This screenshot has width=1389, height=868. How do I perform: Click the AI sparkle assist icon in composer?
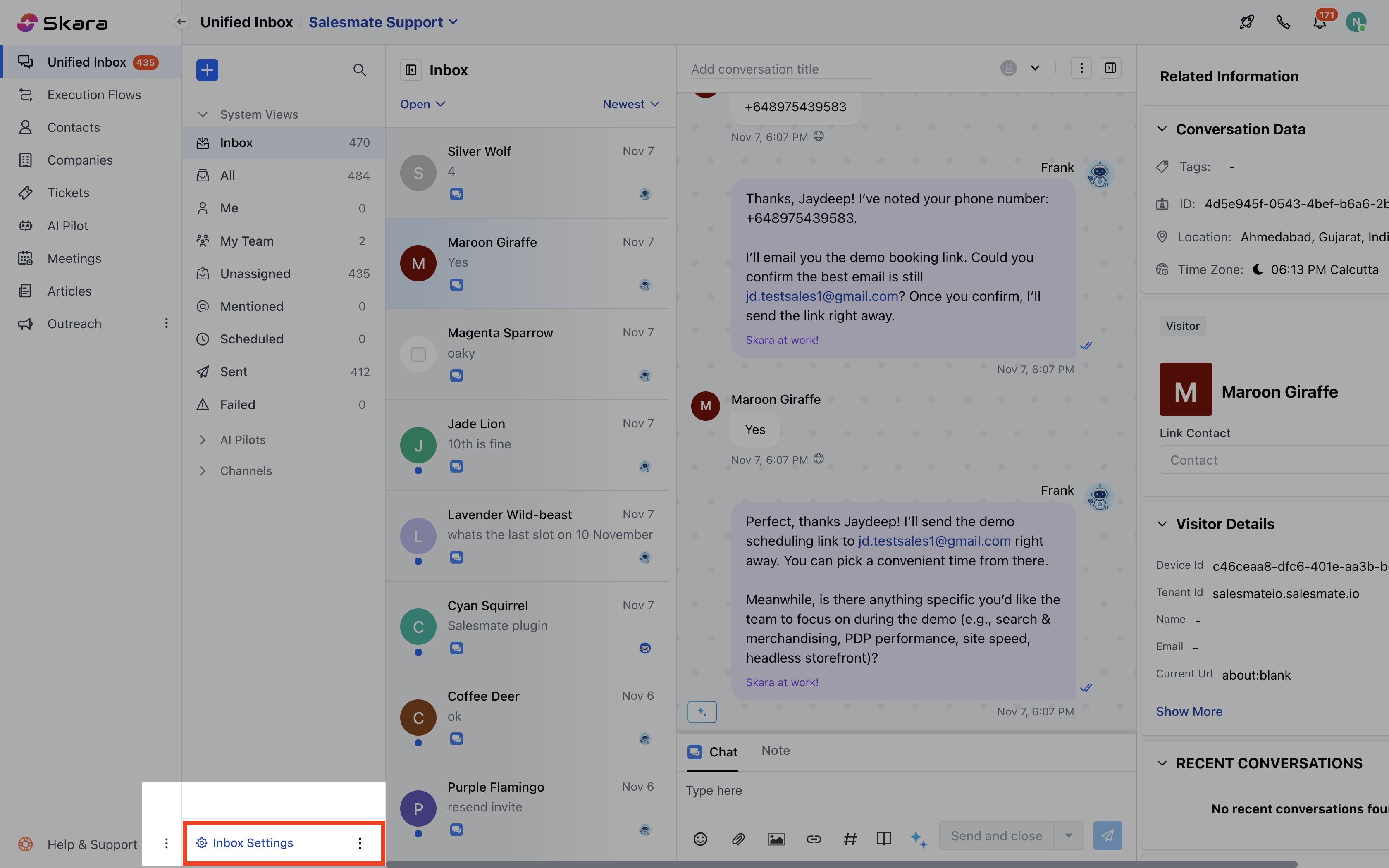pyautogui.click(x=918, y=839)
